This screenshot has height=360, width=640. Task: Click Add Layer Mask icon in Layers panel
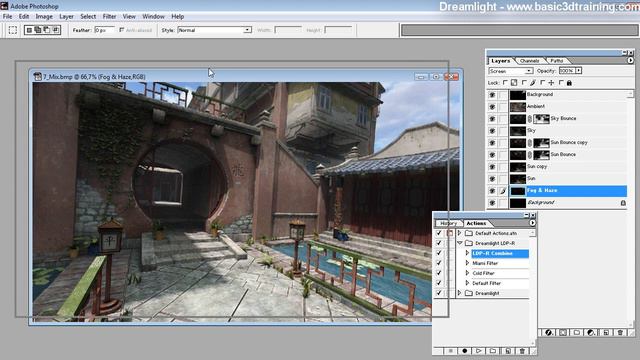[x=563, y=333]
